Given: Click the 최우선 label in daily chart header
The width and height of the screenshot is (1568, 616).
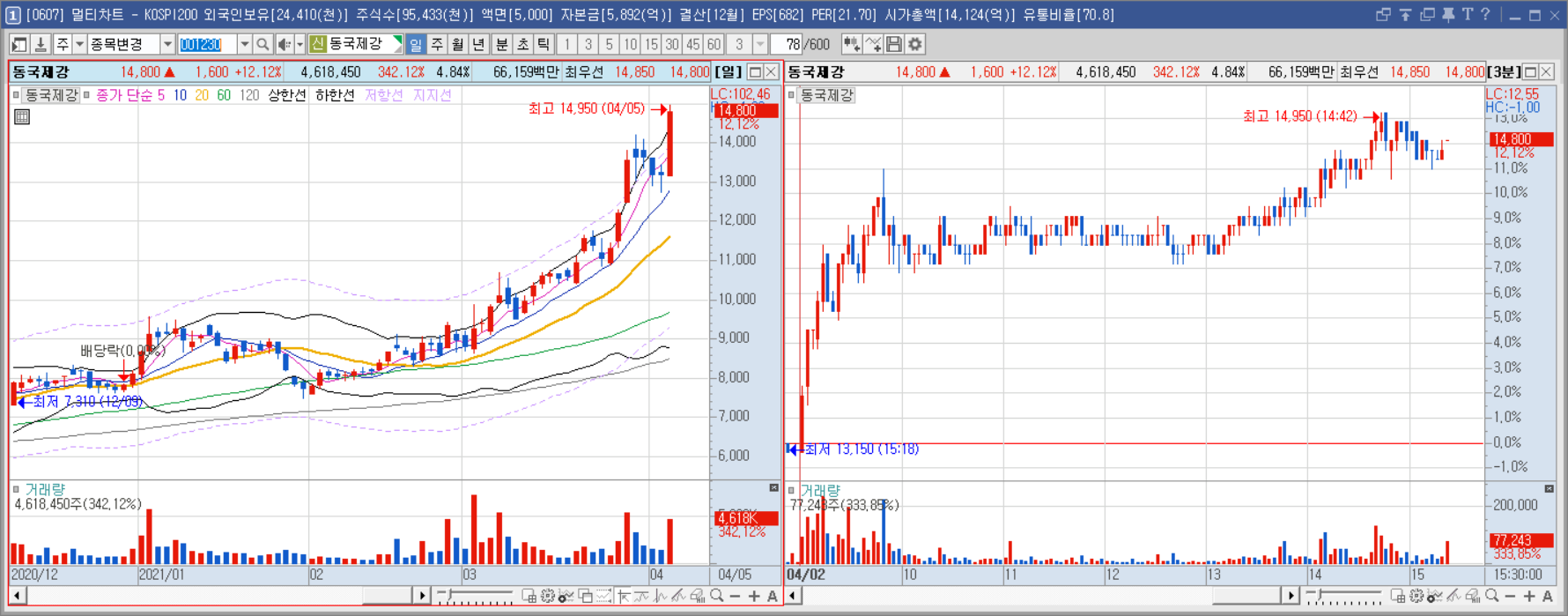Looking at the screenshot, I should point(584,72).
